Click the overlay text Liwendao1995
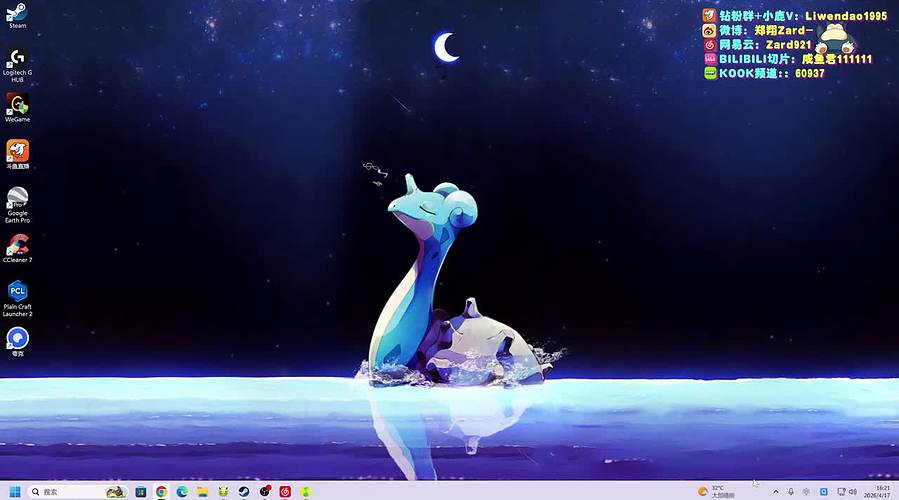Image resolution: width=899 pixels, height=500 pixels. (846, 16)
